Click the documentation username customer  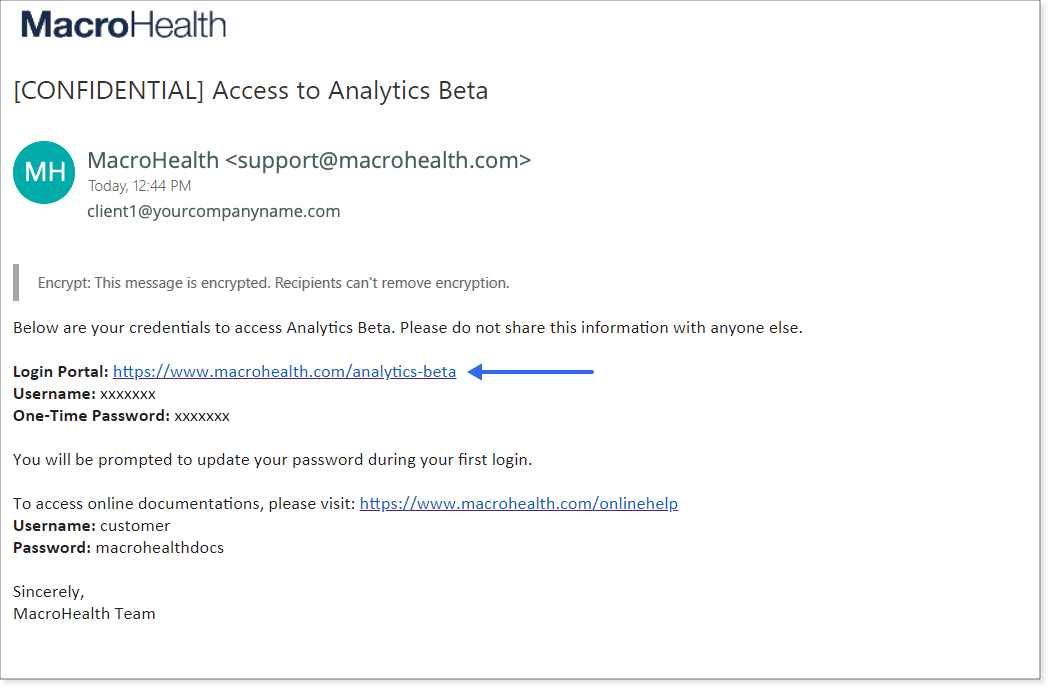(135, 526)
